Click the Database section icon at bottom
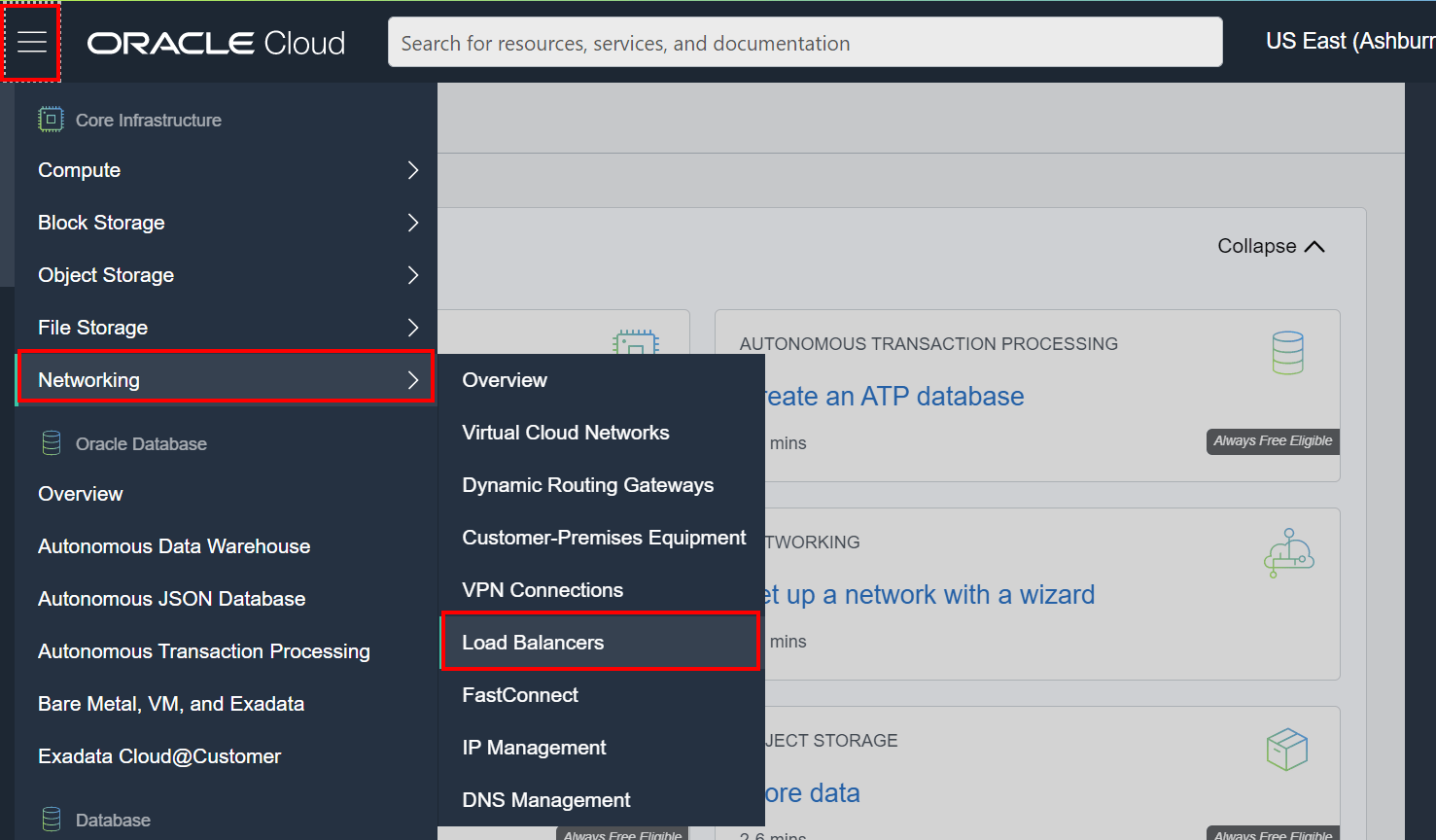 point(50,819)
